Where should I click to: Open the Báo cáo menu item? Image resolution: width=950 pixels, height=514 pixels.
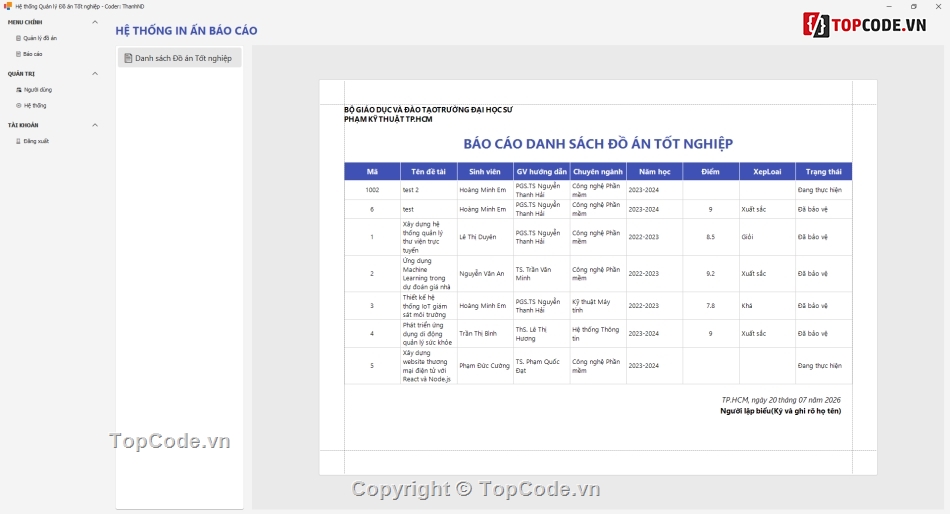[29, 54]
